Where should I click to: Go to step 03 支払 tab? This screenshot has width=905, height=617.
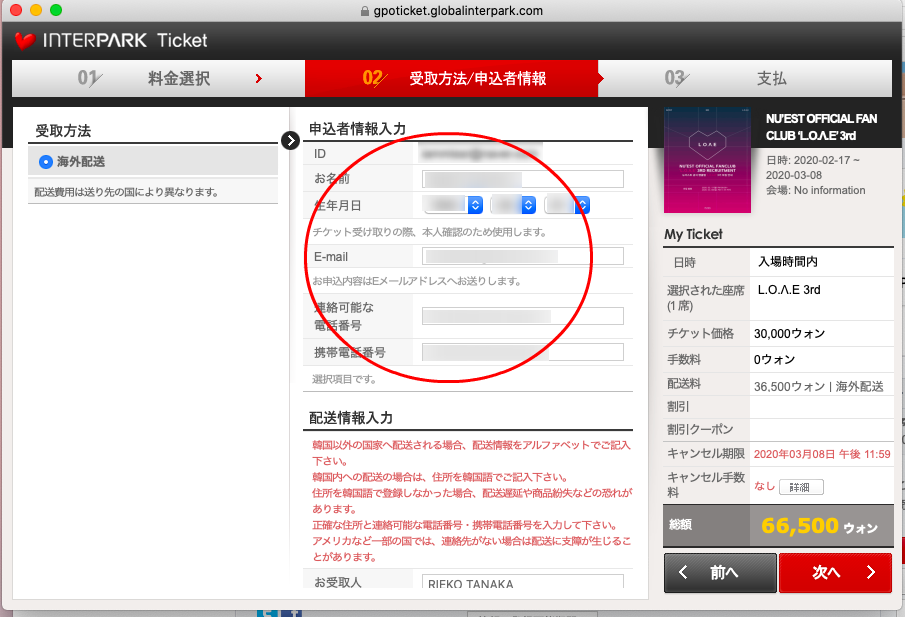pos(745,78)
